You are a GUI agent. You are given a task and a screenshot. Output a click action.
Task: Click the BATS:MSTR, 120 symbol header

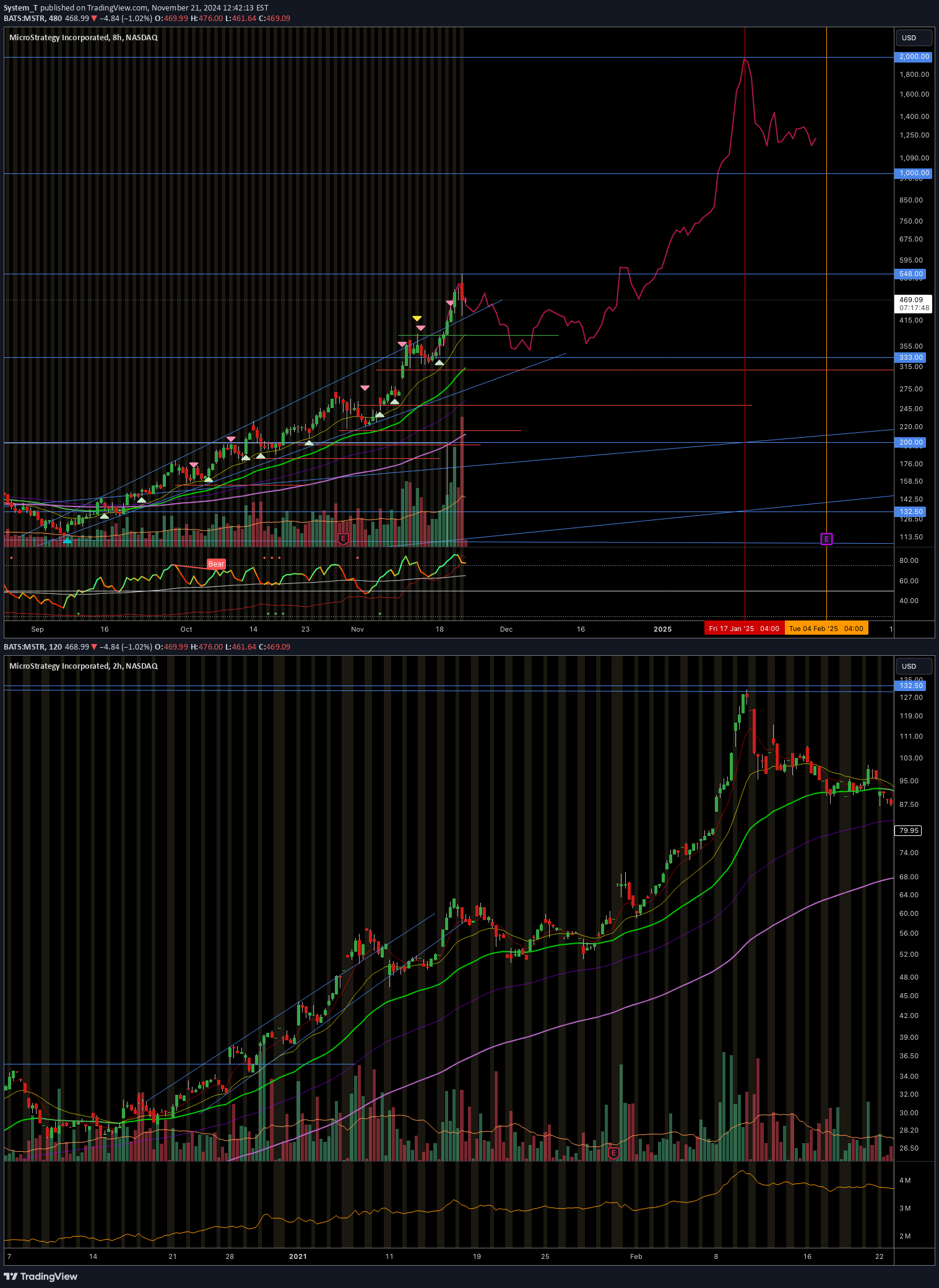tap(33, 647)
